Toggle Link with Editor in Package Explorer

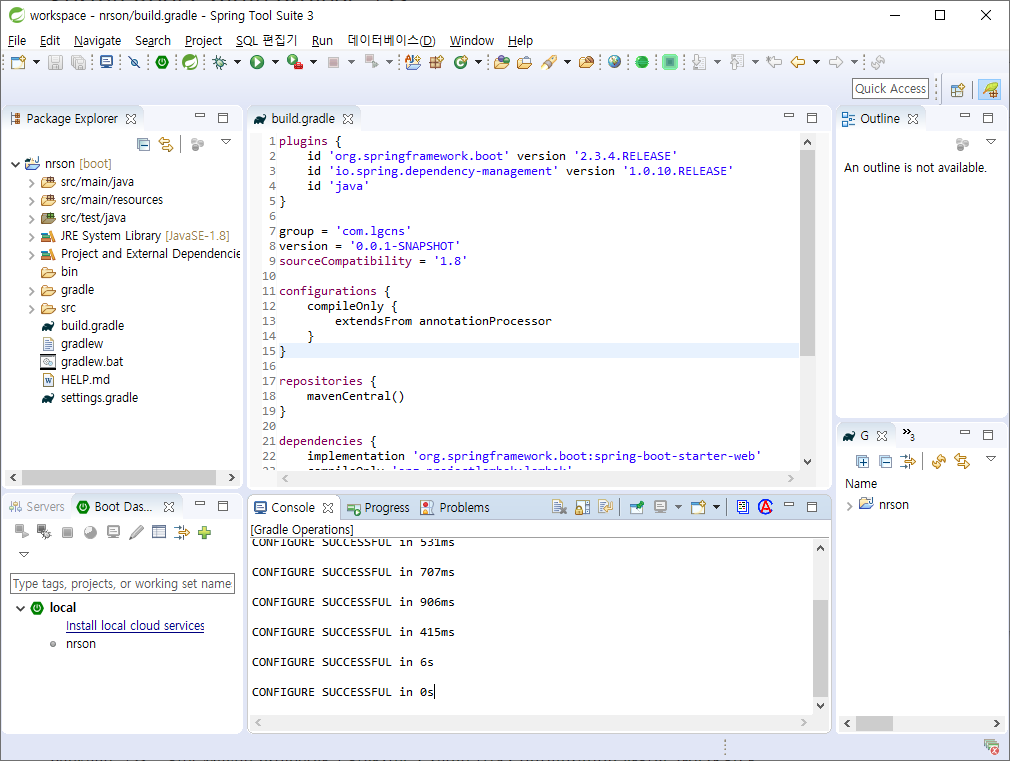[166, 144]
